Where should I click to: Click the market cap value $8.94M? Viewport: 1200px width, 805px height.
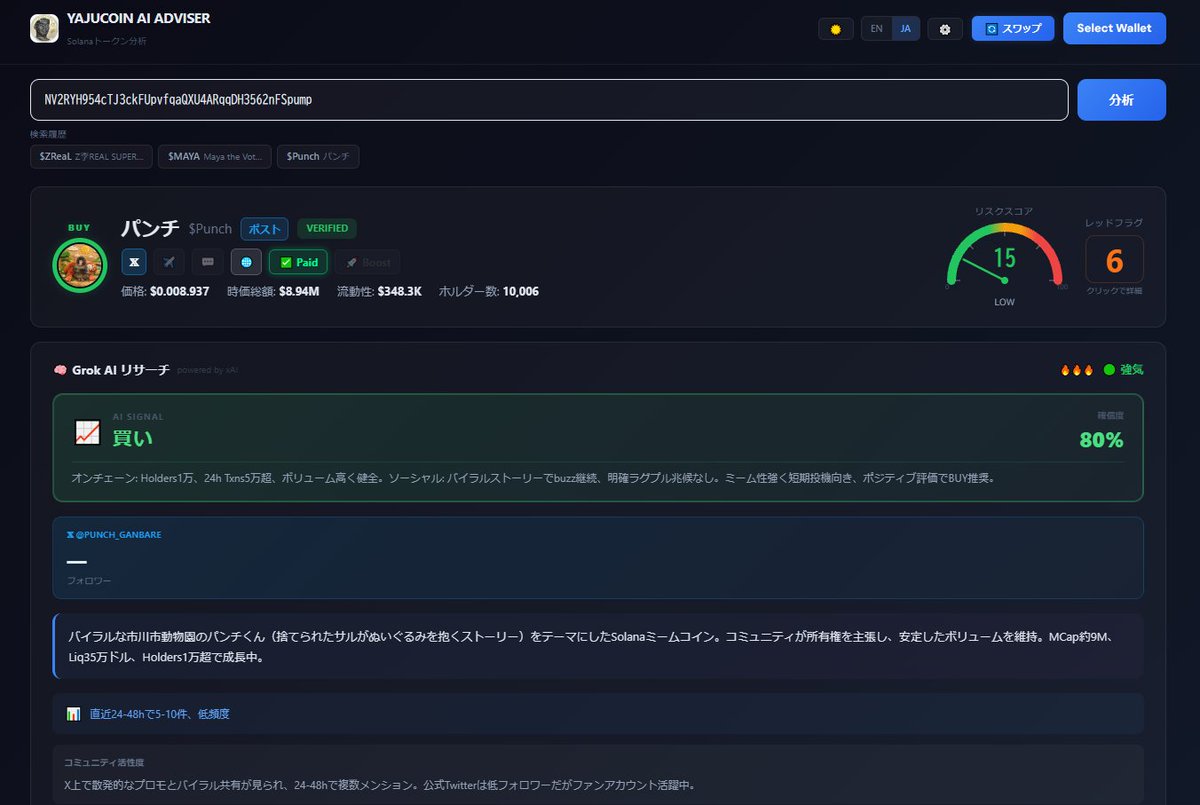pyautogui.click(x=299, y=291)
